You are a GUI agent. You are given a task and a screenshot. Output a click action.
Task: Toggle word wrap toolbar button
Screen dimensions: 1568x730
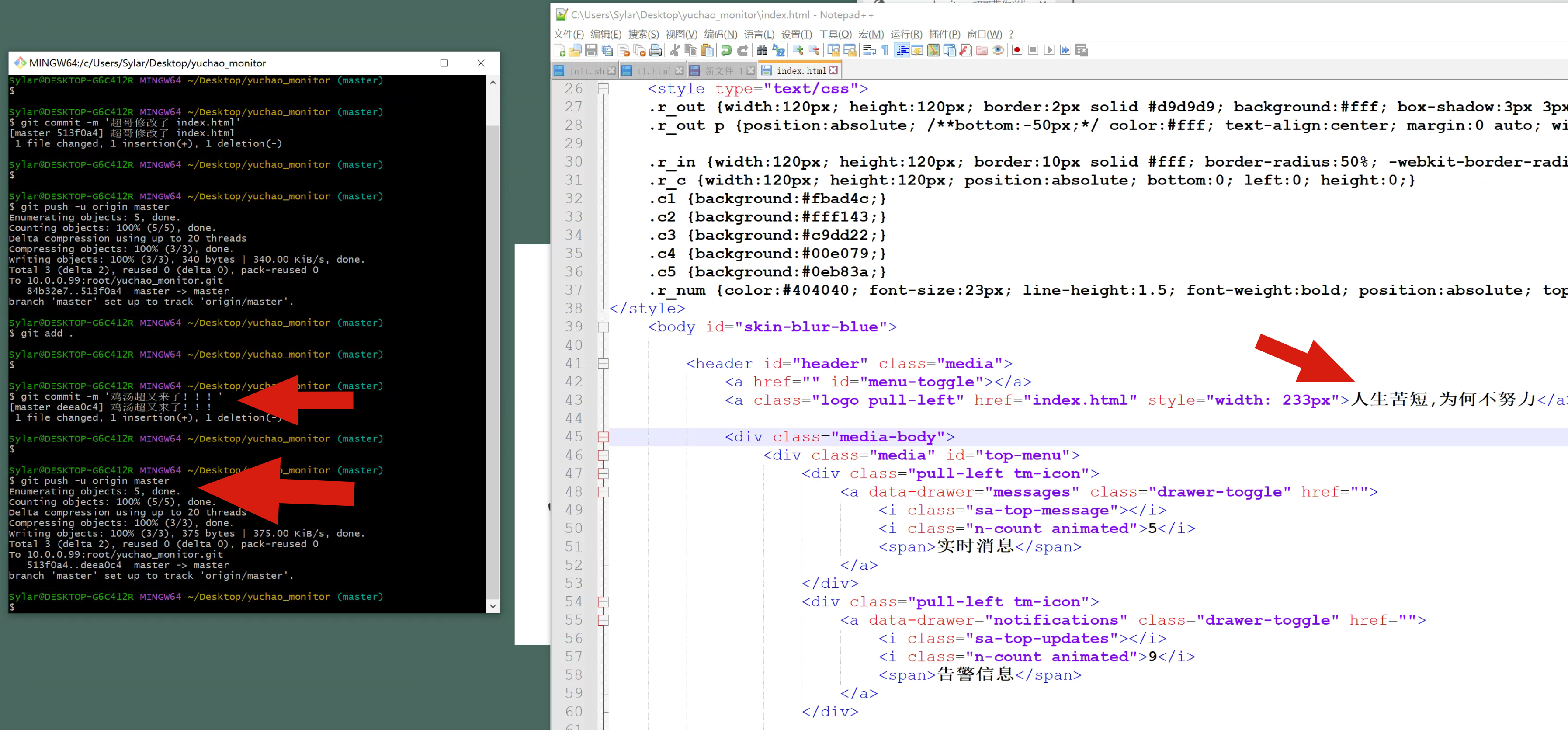point(869,51)
